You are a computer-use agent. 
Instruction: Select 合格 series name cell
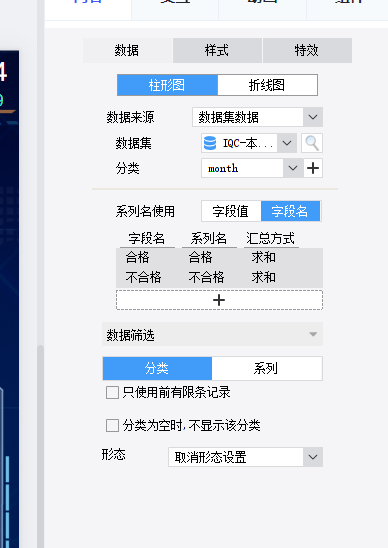(200, 258)
